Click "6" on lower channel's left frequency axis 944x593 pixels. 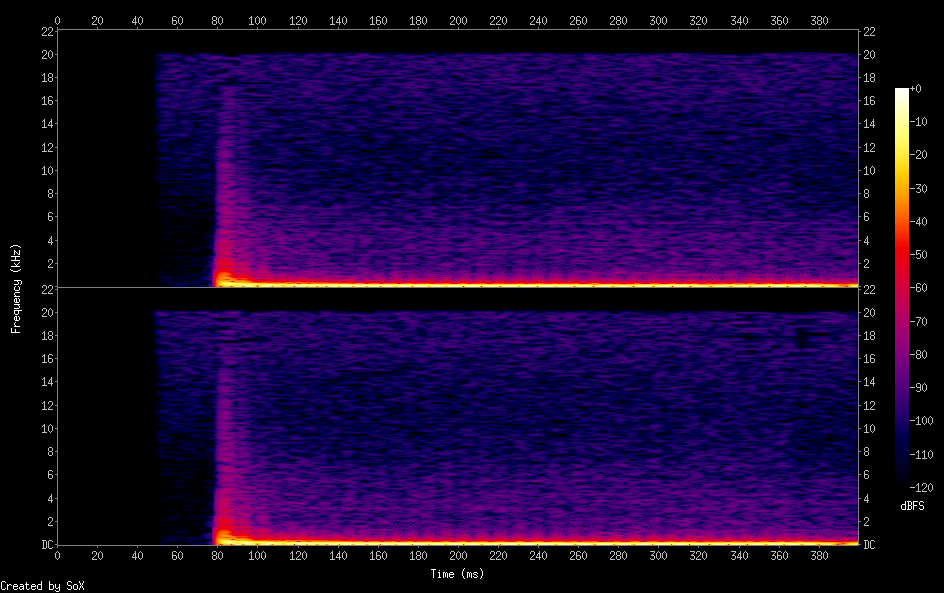tap(51, 475)
